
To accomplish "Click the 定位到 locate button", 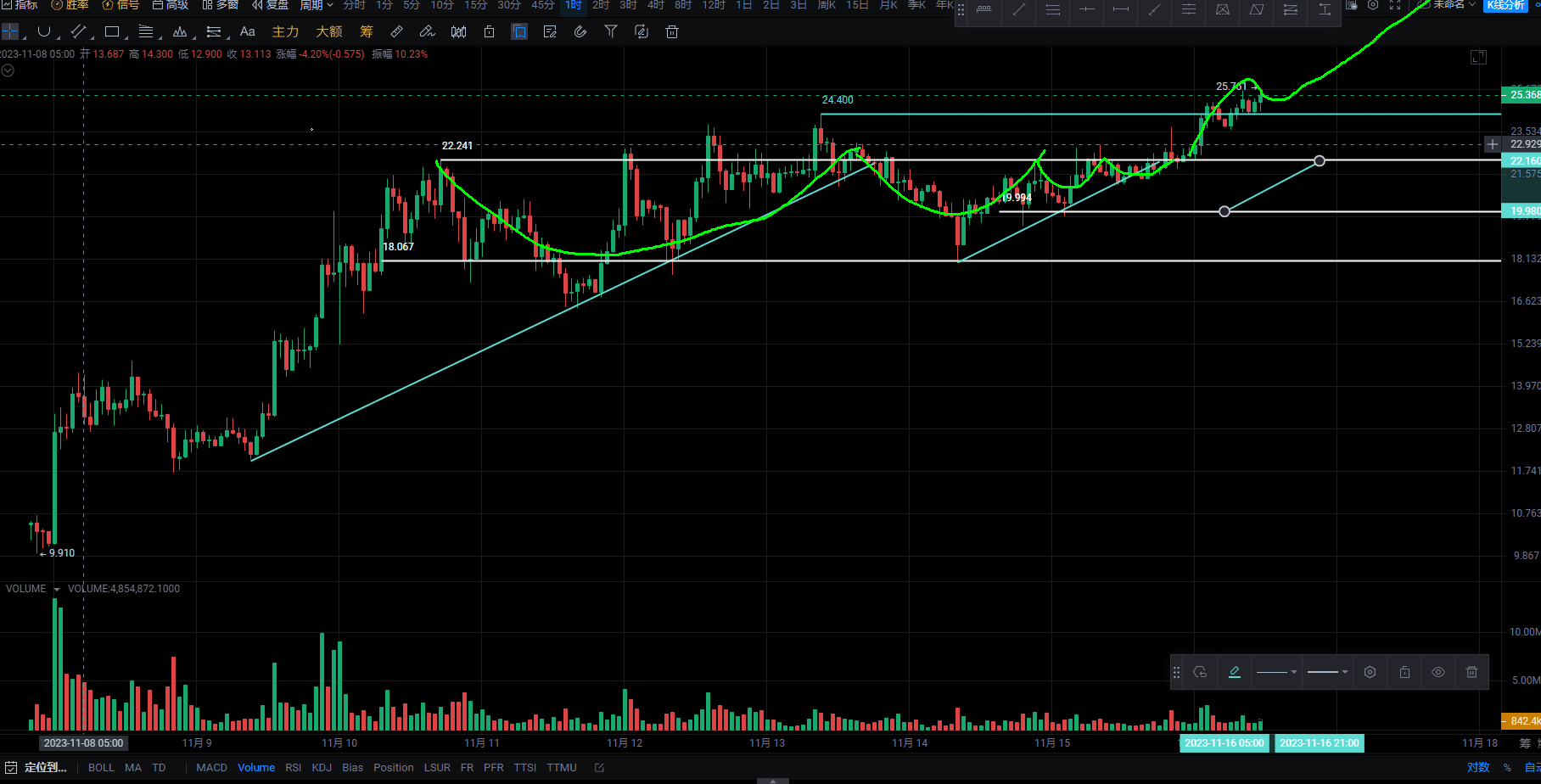I will click(x=36, y=767).
